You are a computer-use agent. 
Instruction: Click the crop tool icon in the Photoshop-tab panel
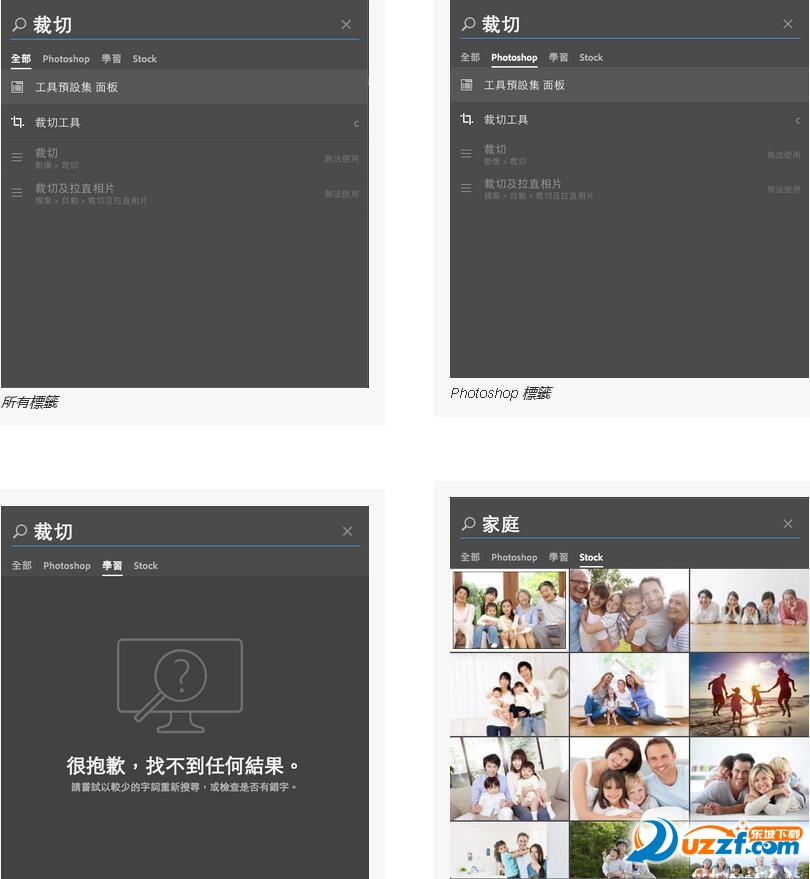467,120
